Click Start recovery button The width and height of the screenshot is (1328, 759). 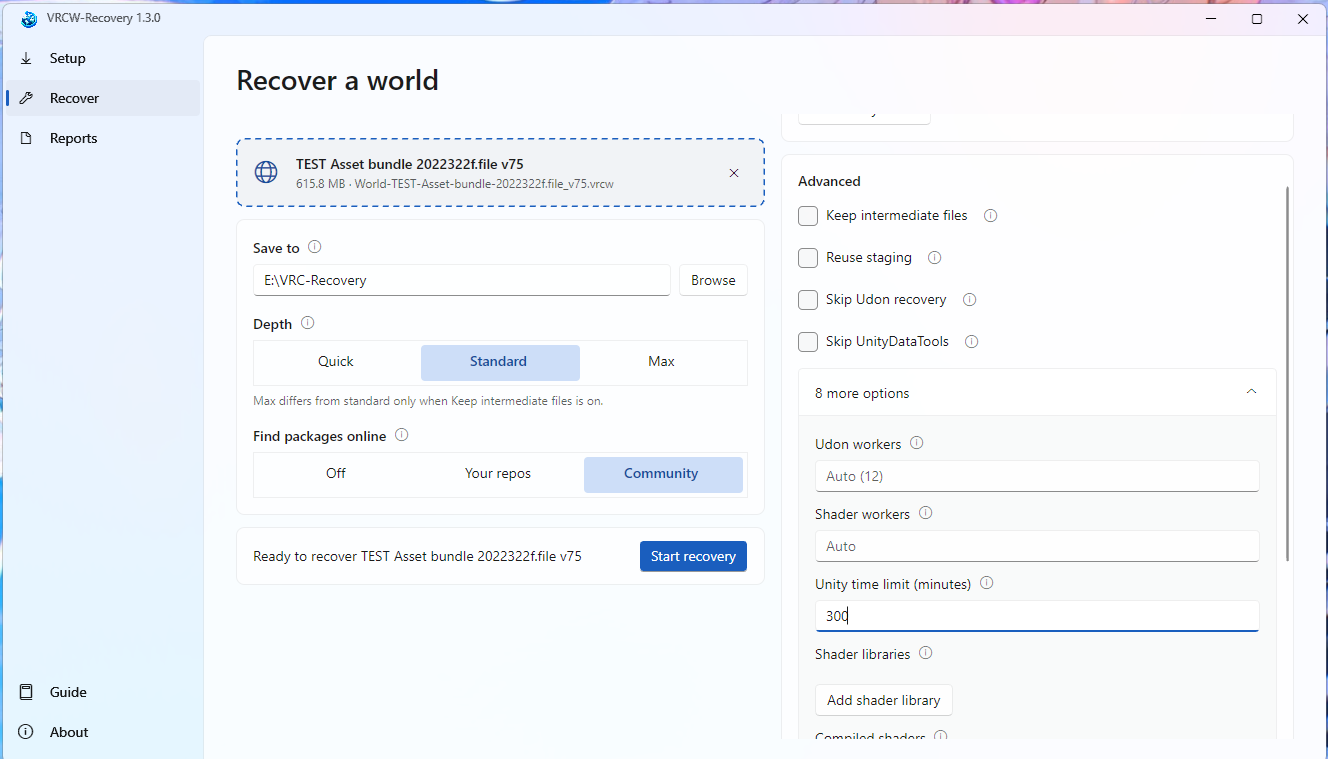click(693, 556)
